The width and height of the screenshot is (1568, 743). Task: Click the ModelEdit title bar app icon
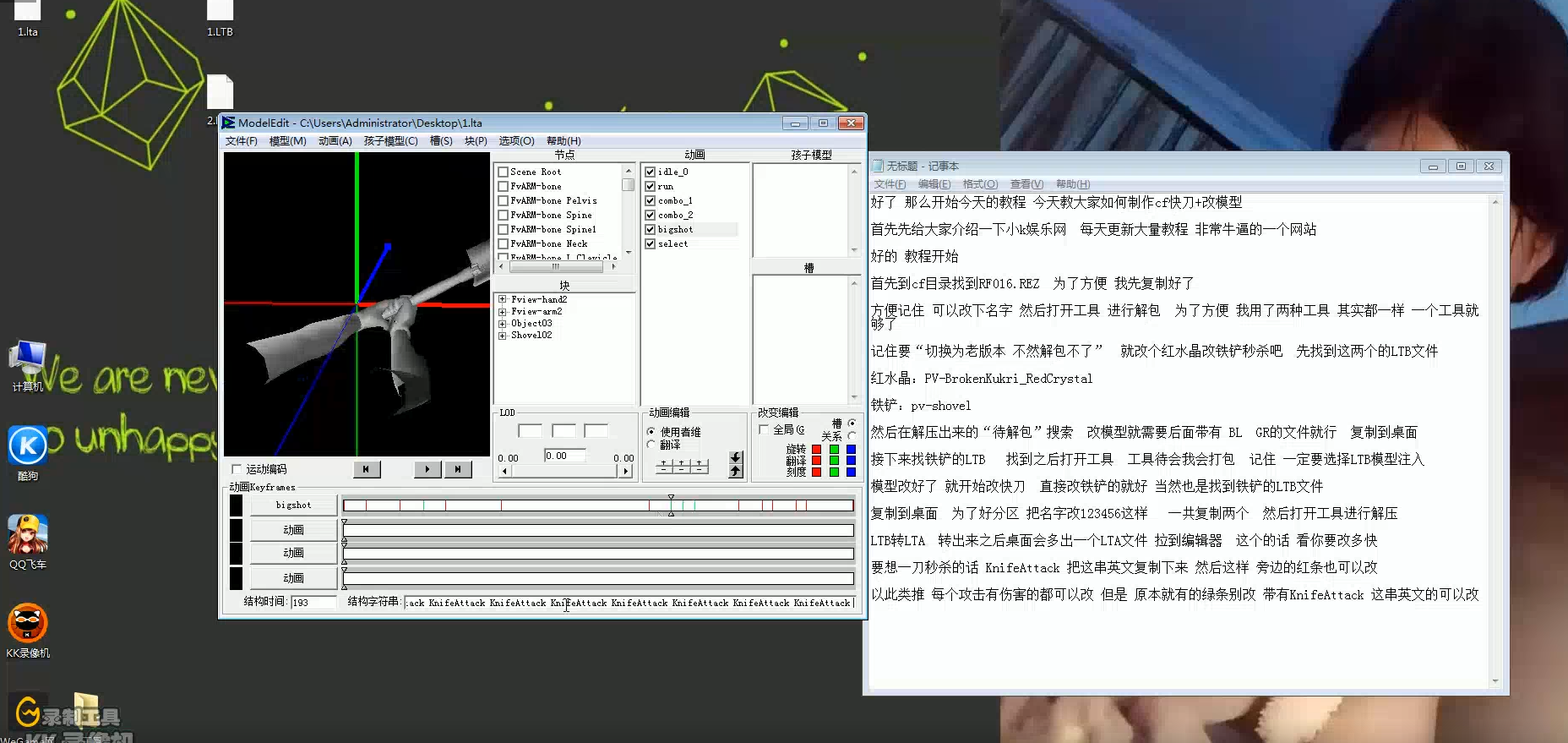click(x=228, y=123)
